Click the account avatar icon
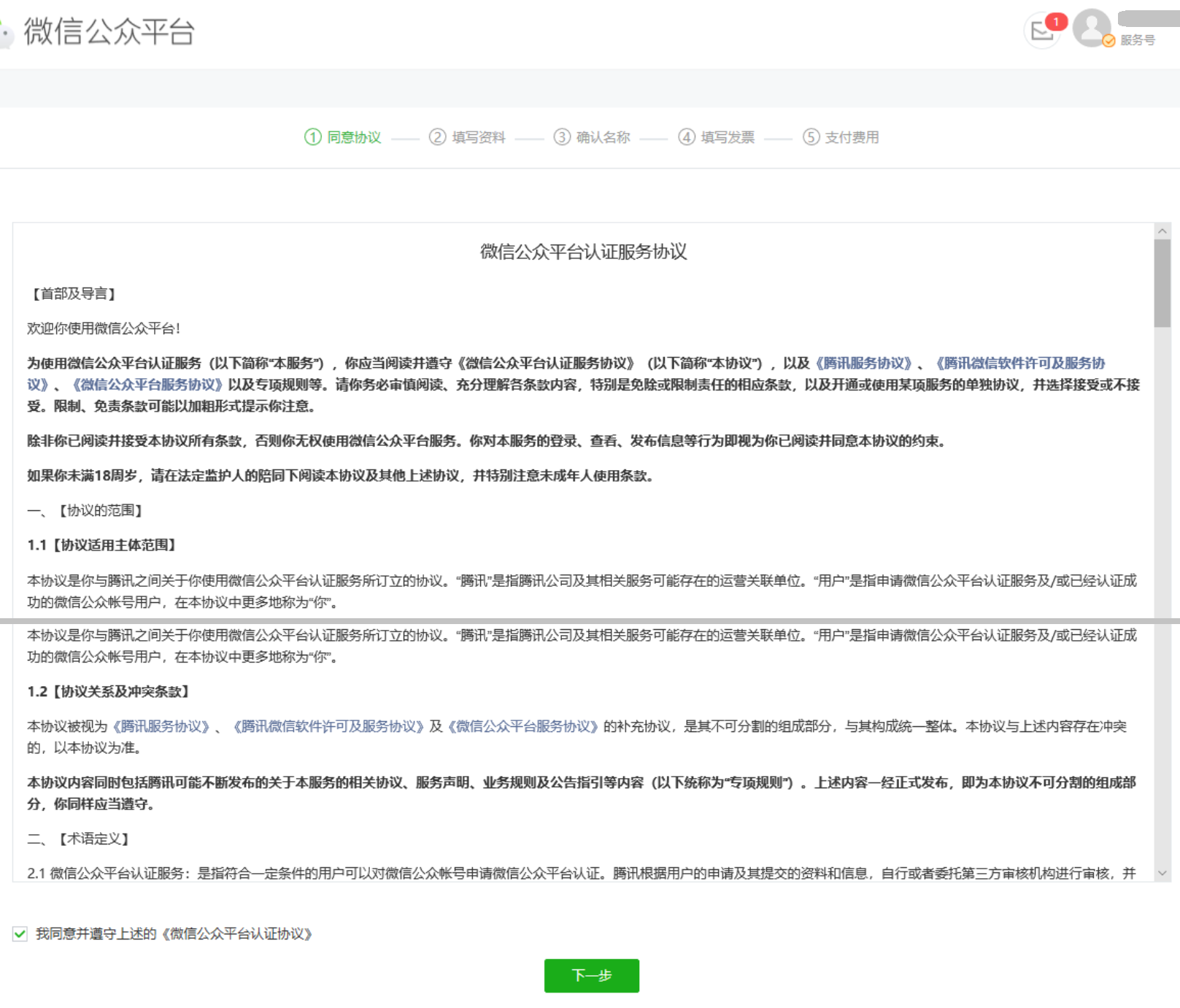The image size is (1180, 1008). (1092, 28)
